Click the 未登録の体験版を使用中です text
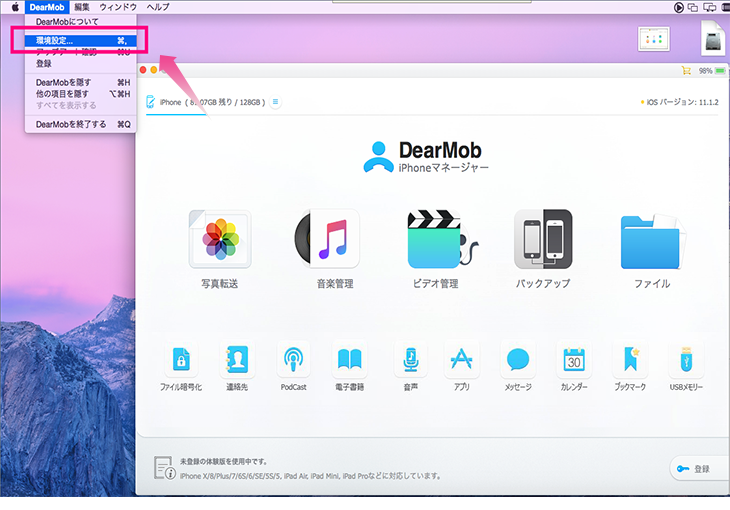This screenshot has height=510, width=730. 223,461
